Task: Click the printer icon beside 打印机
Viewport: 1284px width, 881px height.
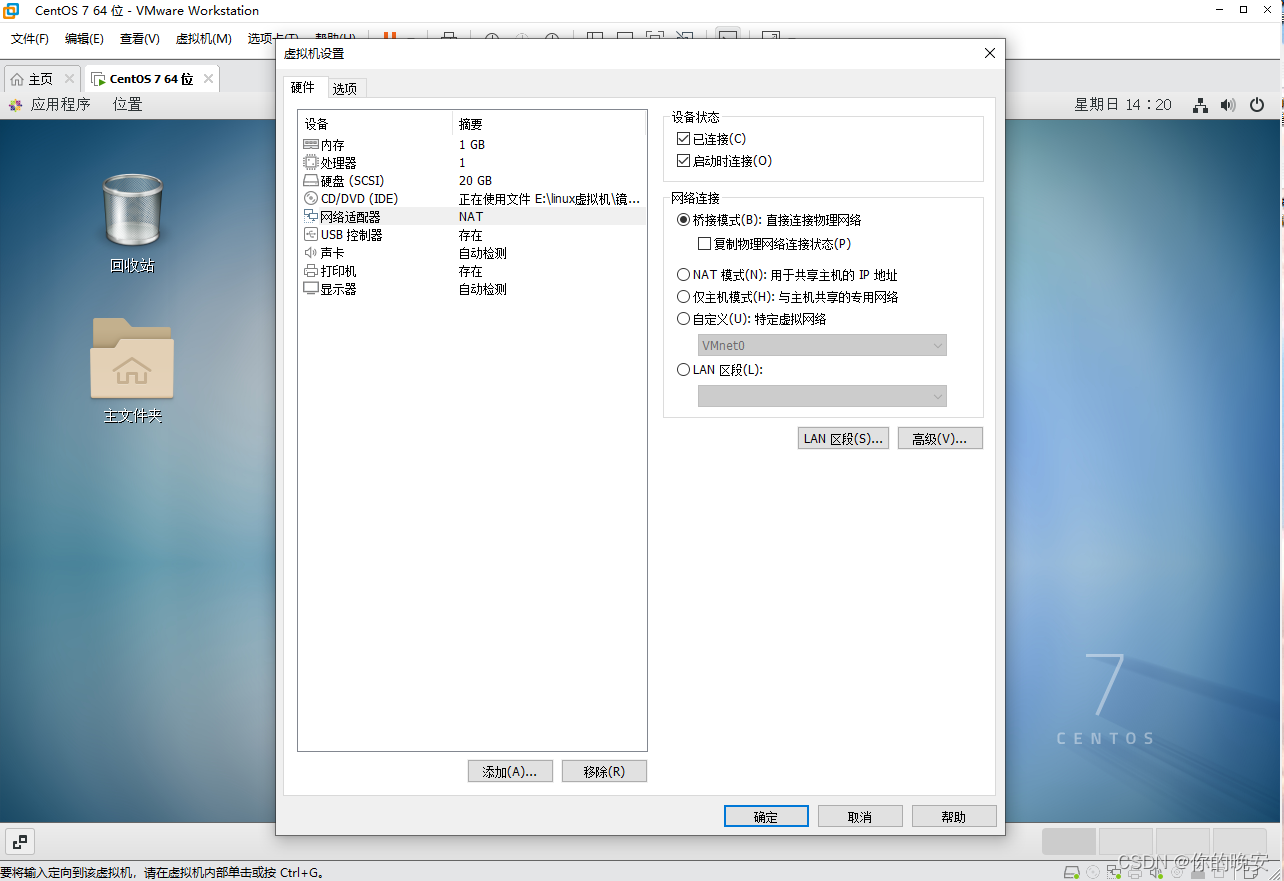Action: point(310,271)
